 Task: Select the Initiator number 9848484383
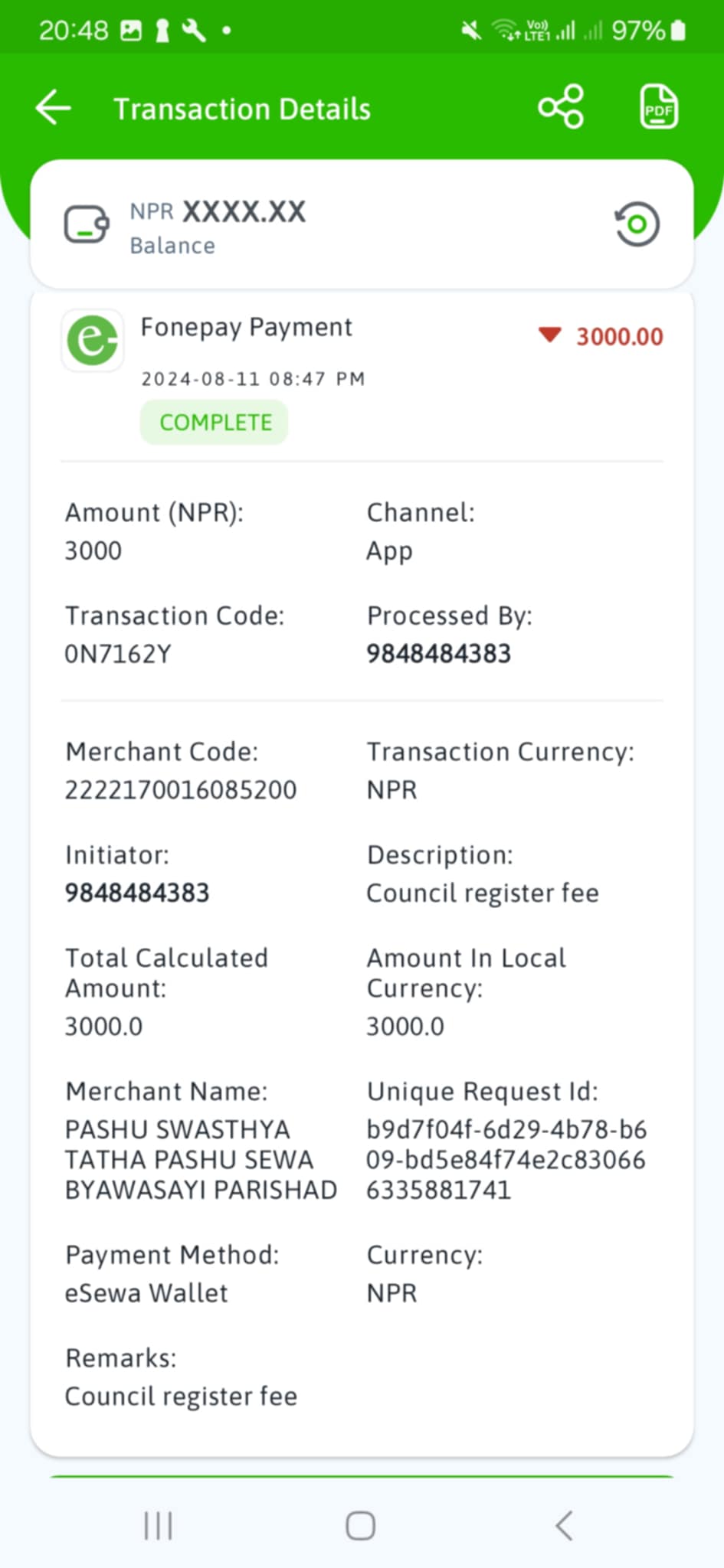137,892
